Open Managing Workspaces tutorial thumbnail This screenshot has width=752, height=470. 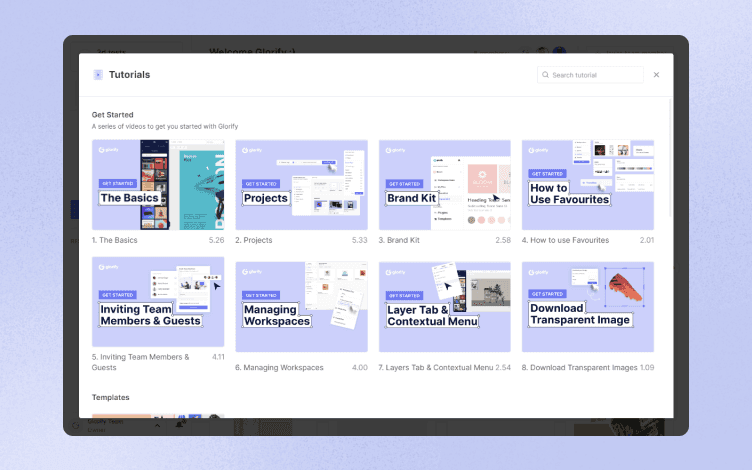click(x=301, y=307)
